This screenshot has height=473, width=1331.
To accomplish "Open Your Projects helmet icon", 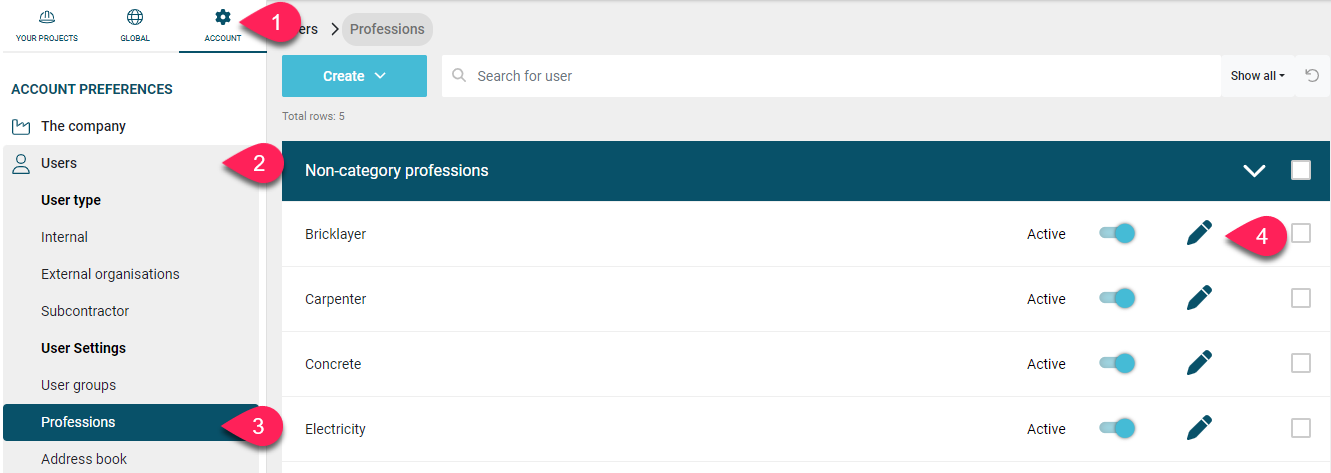I will (x=46, y=17).
